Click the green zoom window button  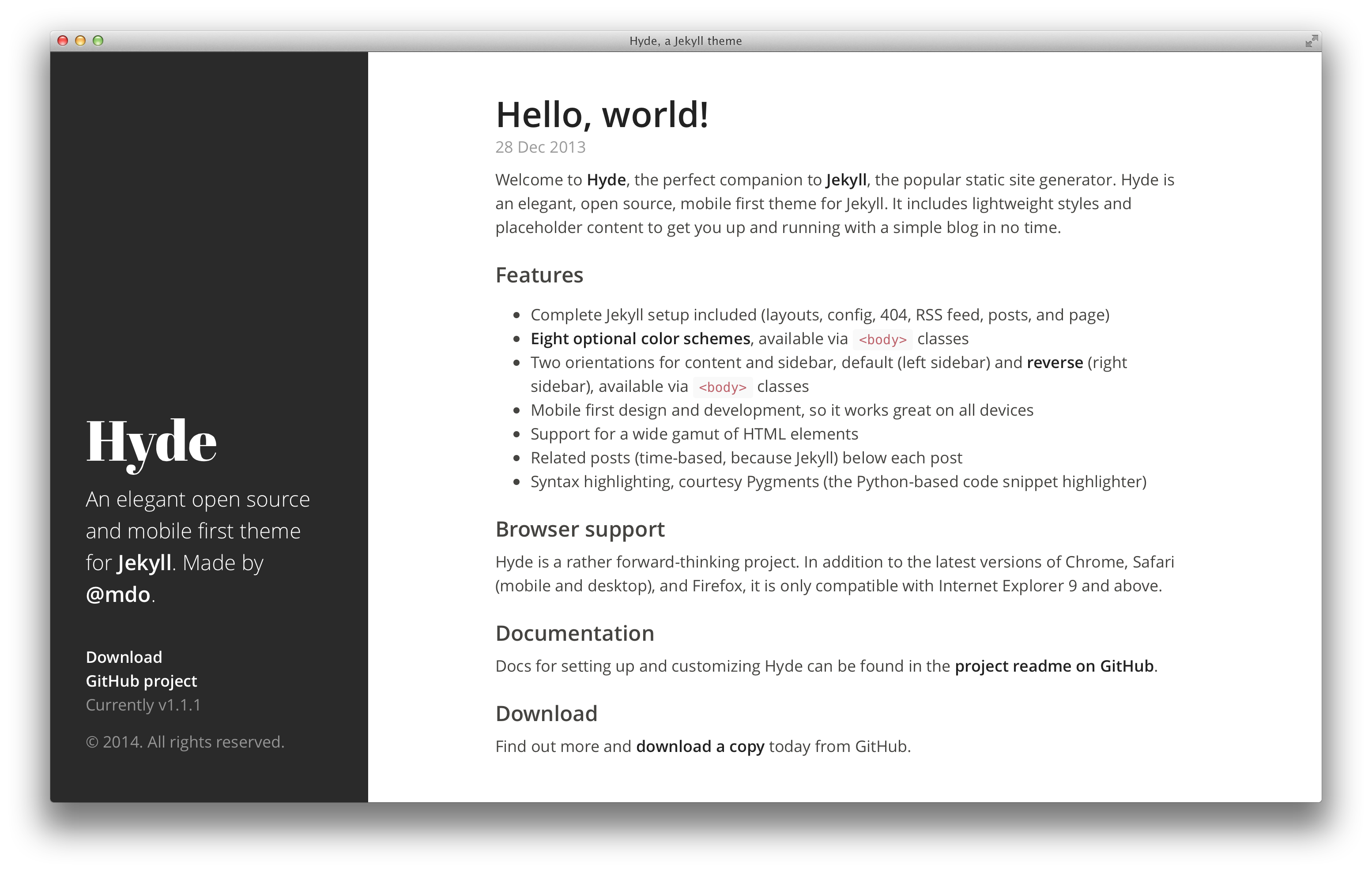coord(98,41)
